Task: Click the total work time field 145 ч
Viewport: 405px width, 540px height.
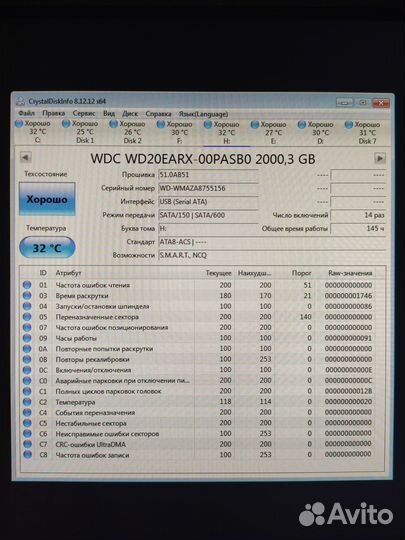Action: pyautogui.click(x=358, y=228)
